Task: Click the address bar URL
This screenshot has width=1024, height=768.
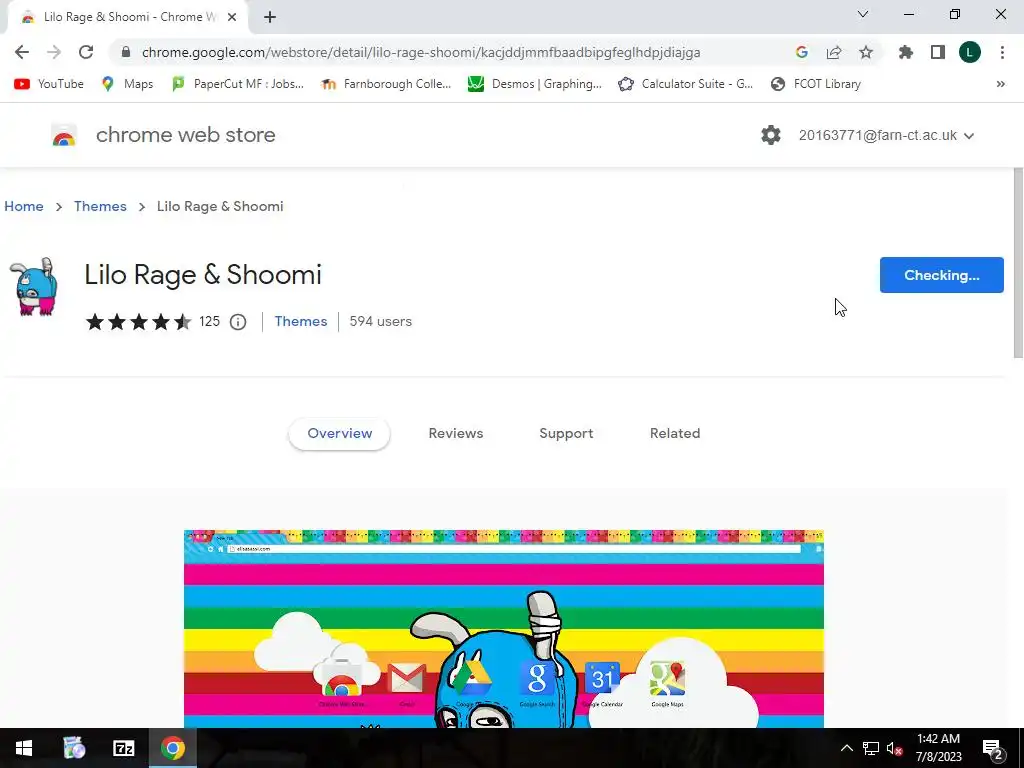Action: tap(421, 52)
